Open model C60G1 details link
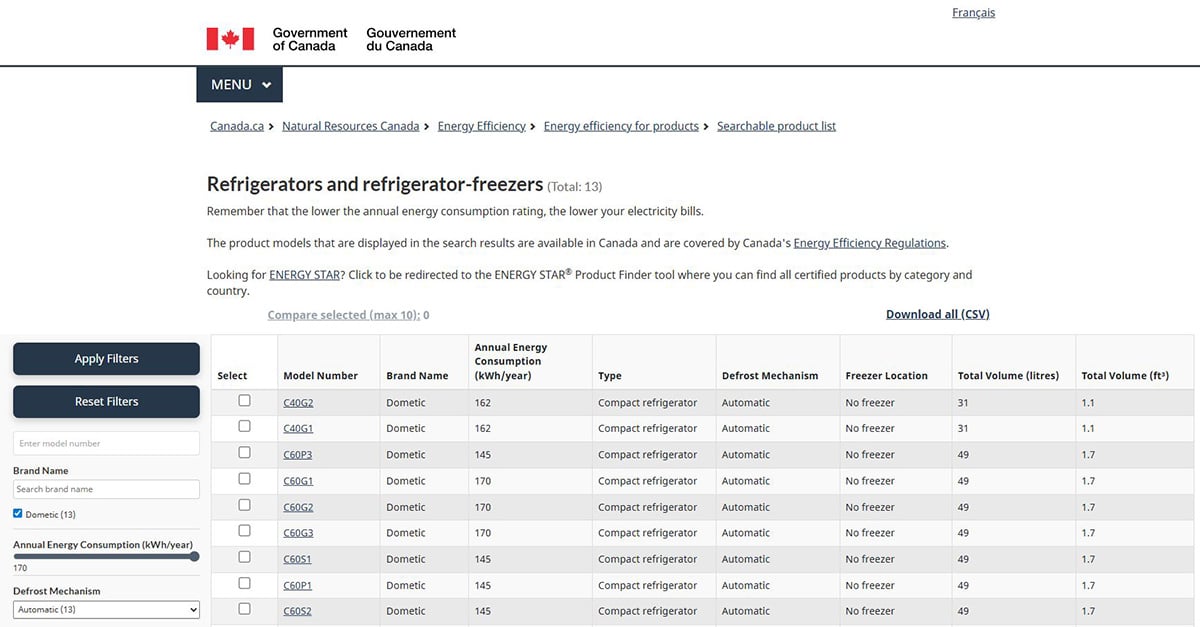The width and height of the screenshot is (1200, 627). (x=298, y=481)
